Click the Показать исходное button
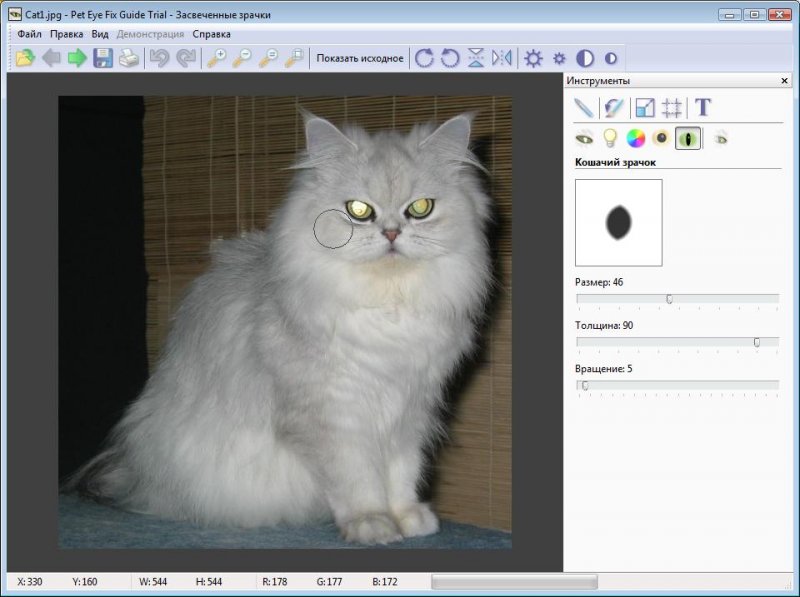800x597 pixels. tap(360, 58)
